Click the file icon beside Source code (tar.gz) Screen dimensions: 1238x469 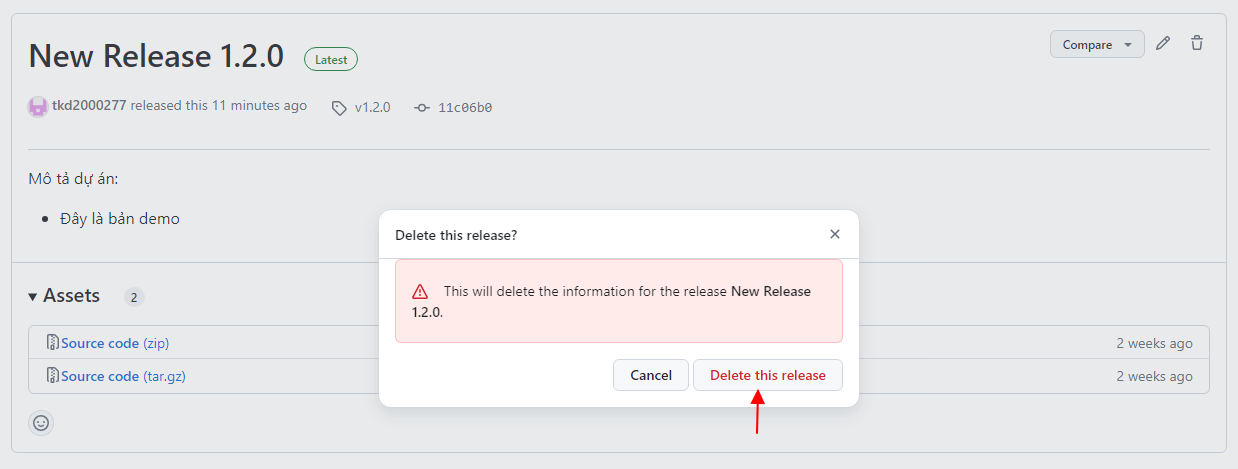click(x=53, y=376)
